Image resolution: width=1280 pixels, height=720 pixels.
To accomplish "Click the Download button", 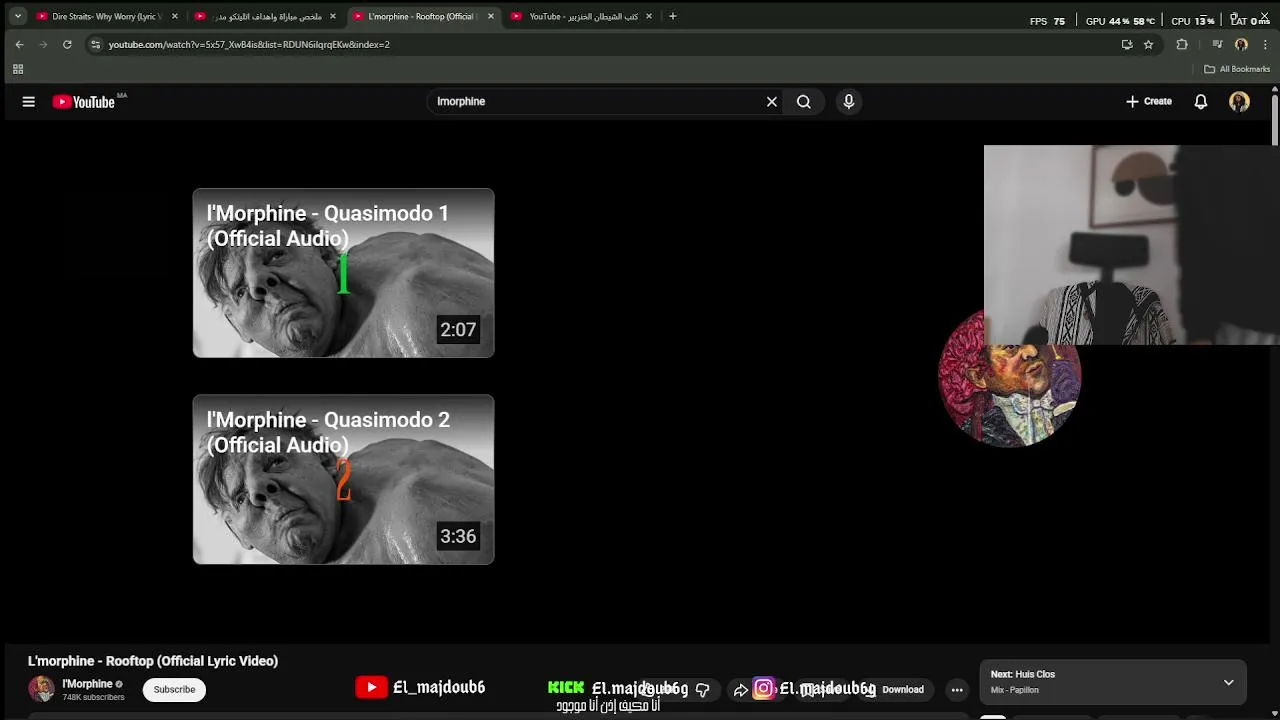I will 894,689.
